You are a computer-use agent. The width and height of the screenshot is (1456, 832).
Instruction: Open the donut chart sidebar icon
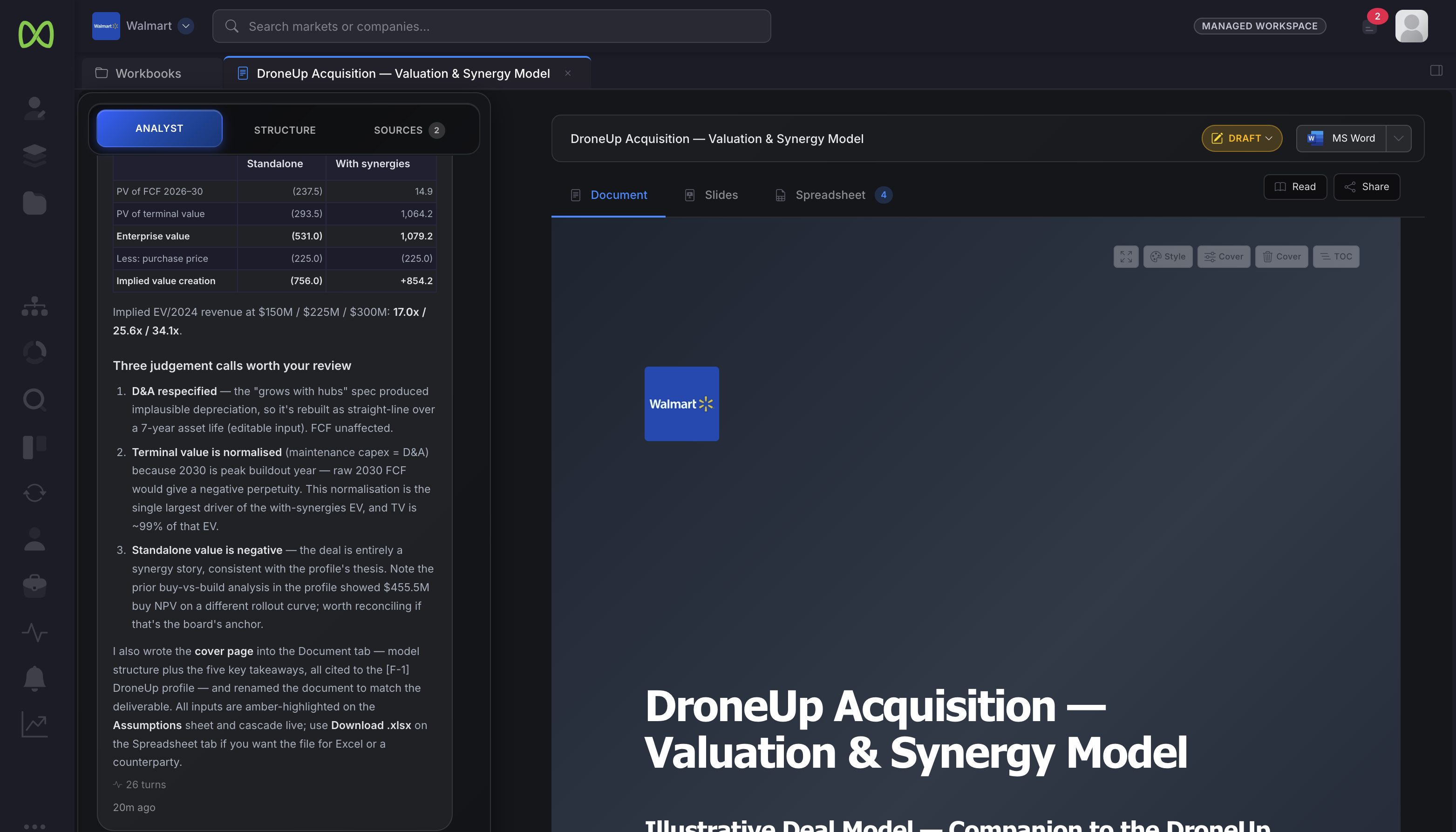click(x=35, y=352)
